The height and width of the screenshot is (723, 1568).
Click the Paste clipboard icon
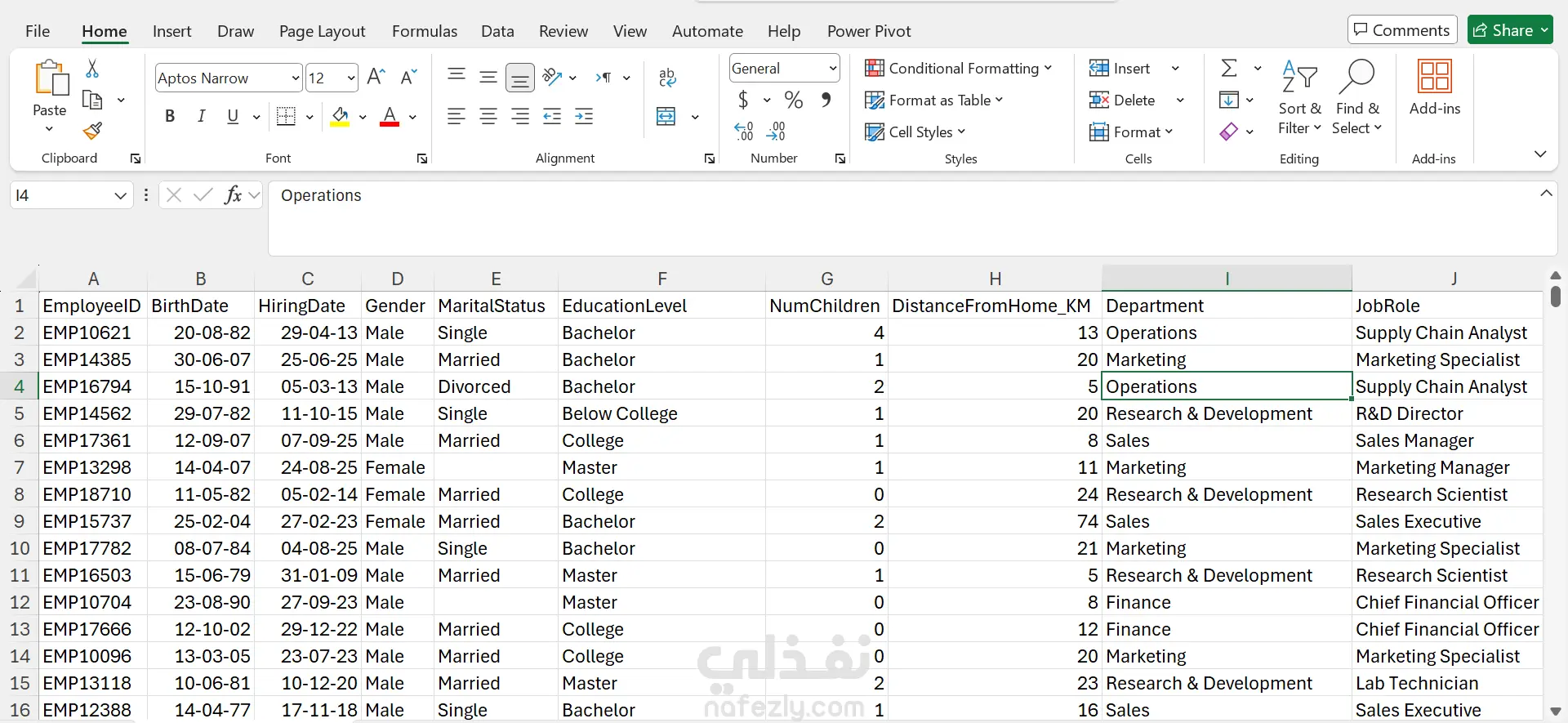pos(51,78)
